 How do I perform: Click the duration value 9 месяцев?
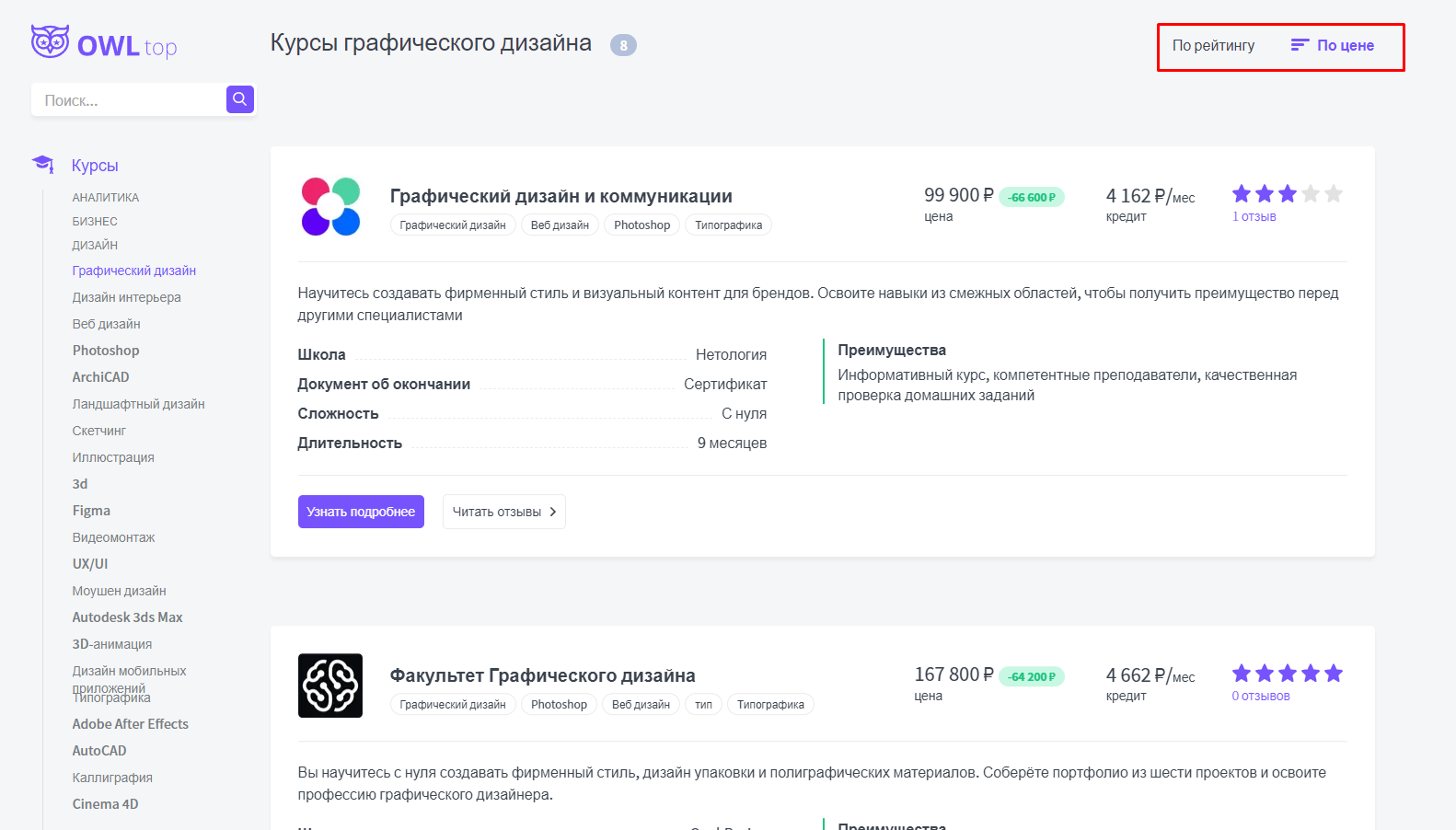coord(732,443)
